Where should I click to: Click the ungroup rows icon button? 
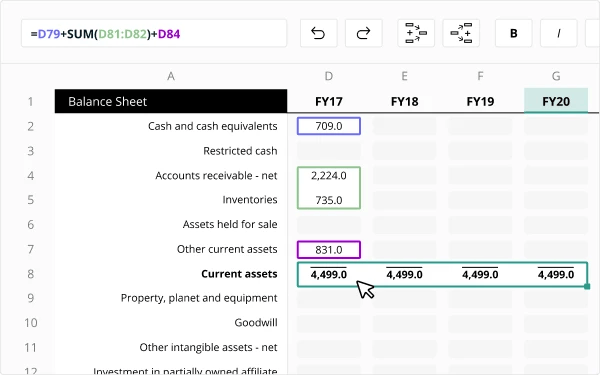click(461, 33)
